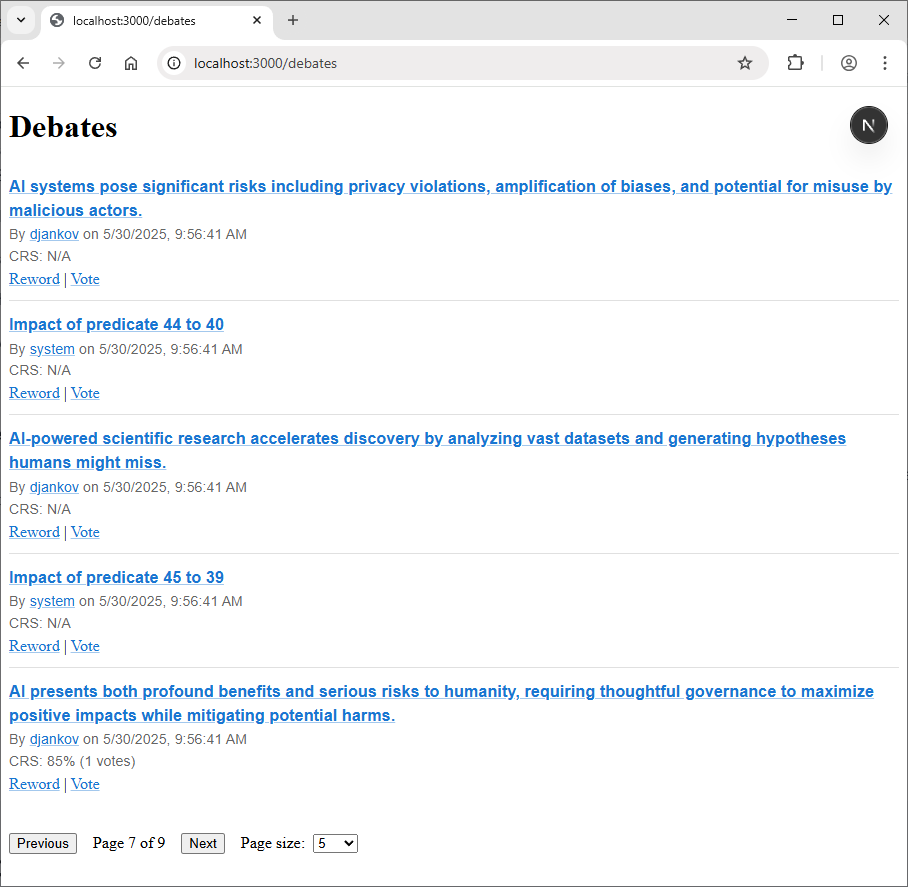Reload the page with refresh icon

click(x=95, y=63)
